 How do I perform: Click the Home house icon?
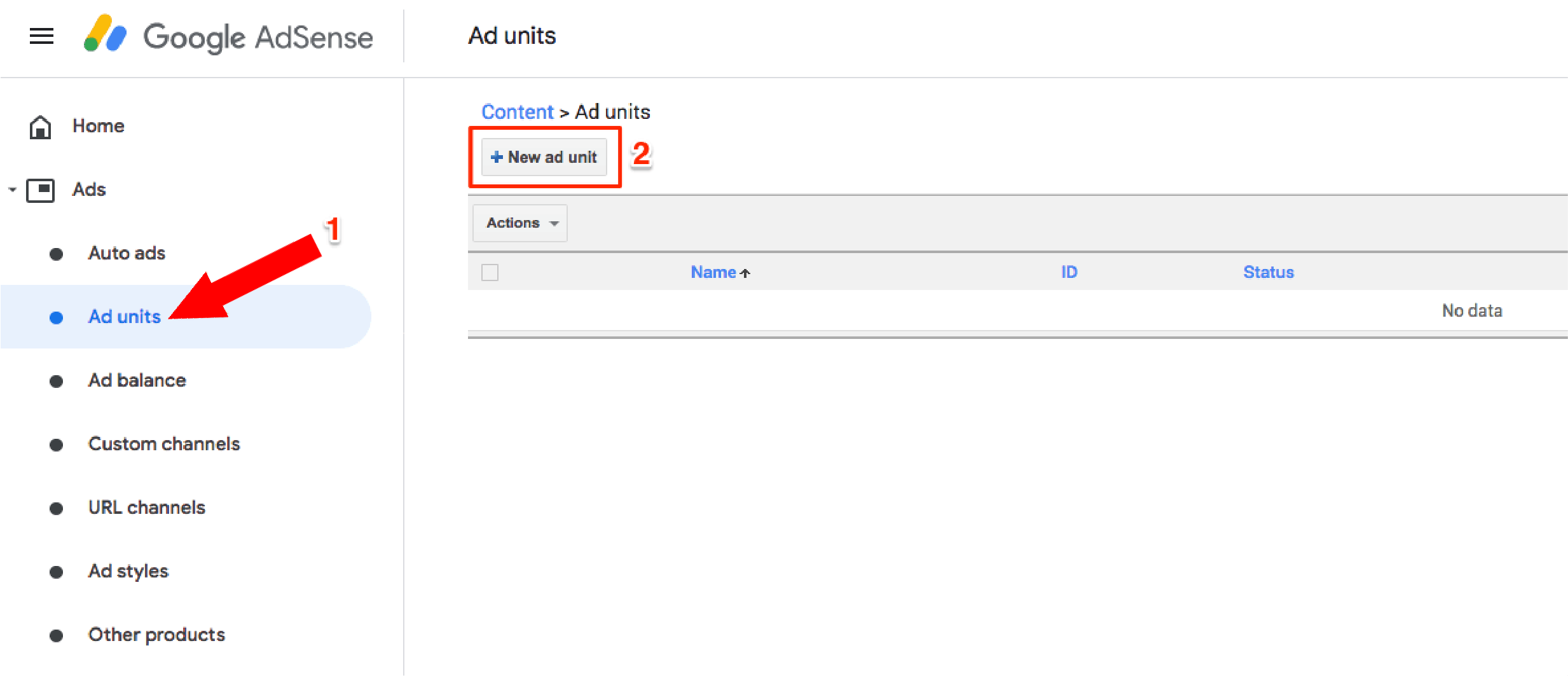[41, 127]
